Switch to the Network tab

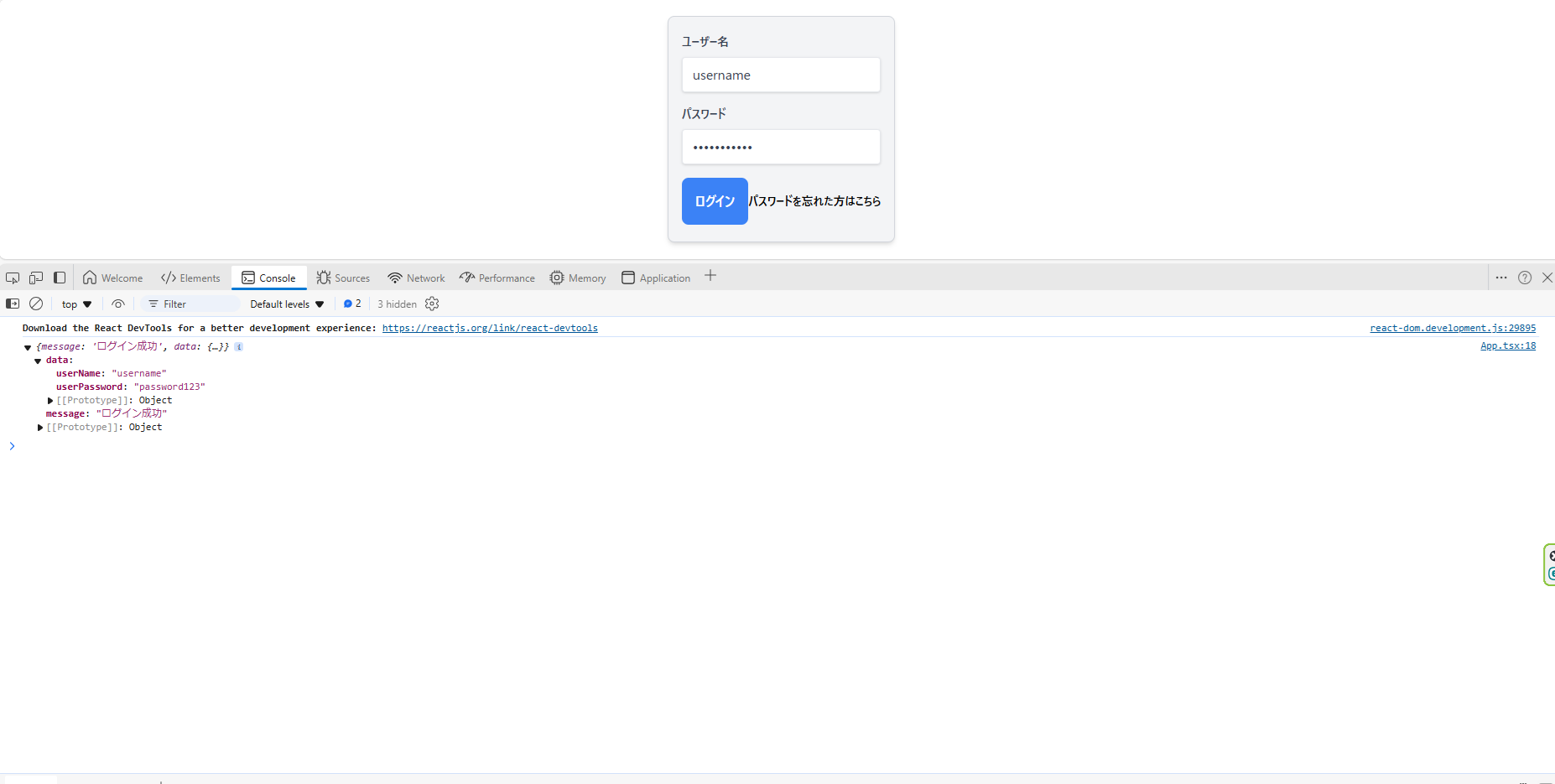pyautogui.click(x=417, y=278)
